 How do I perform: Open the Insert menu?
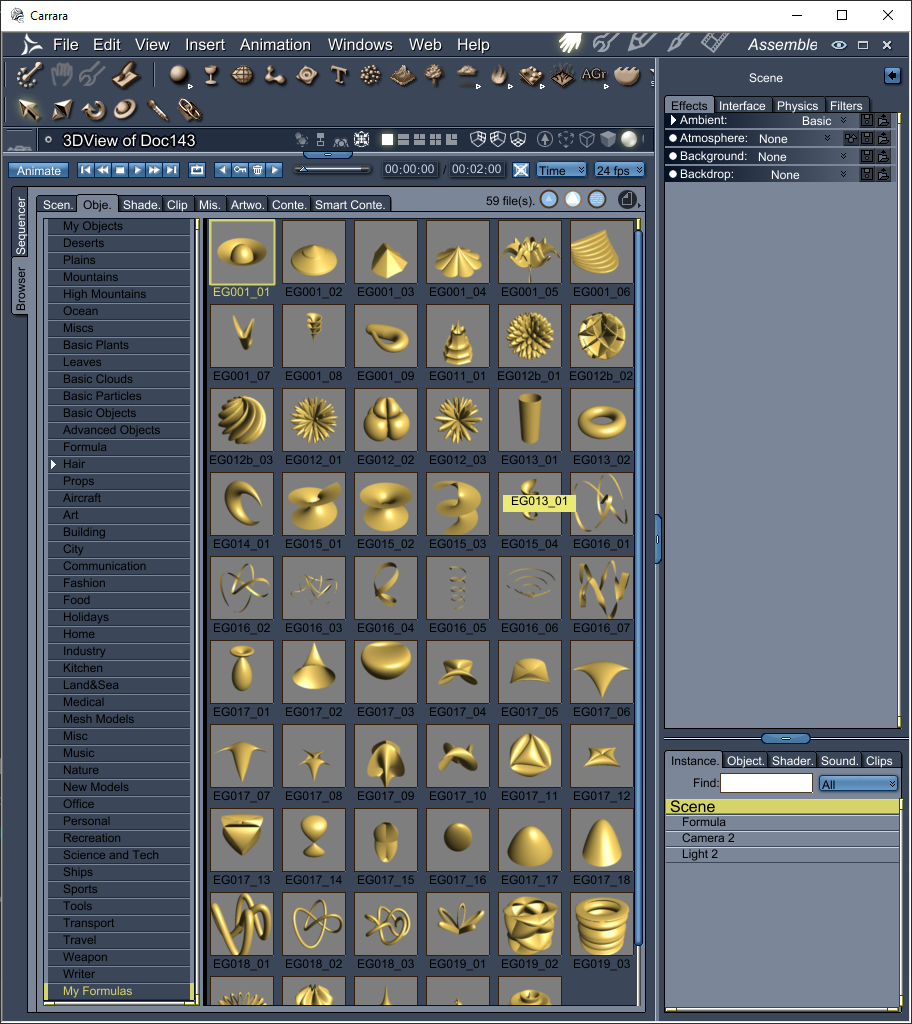pyautogui.click(x=204, y=44)
